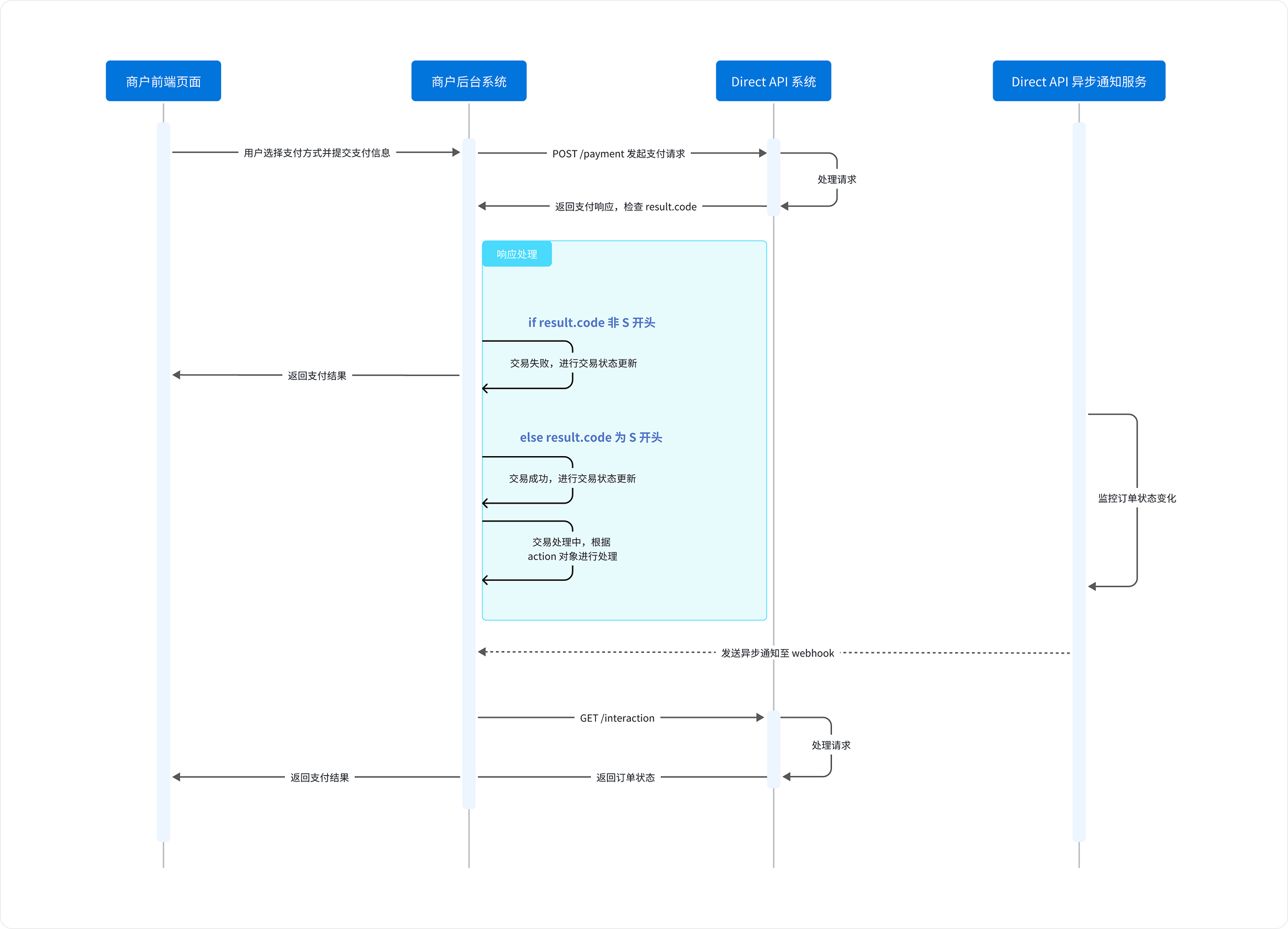The width and height of the screenshot is (1288, 929).
Task: Click the 用户选择支付方式并提交支付信息 message label
Action: [317, 153]
